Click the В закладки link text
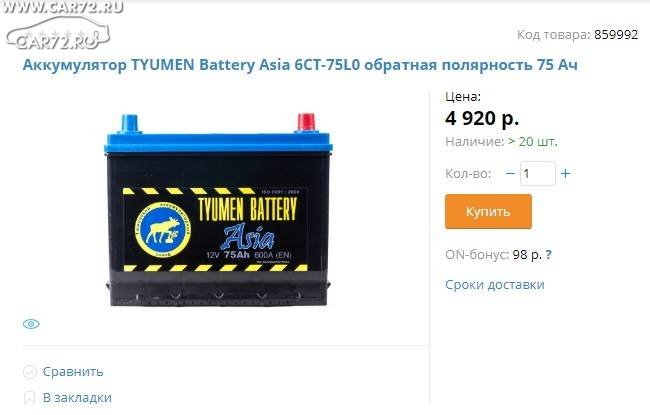650x415 pixels. point(77,398)
